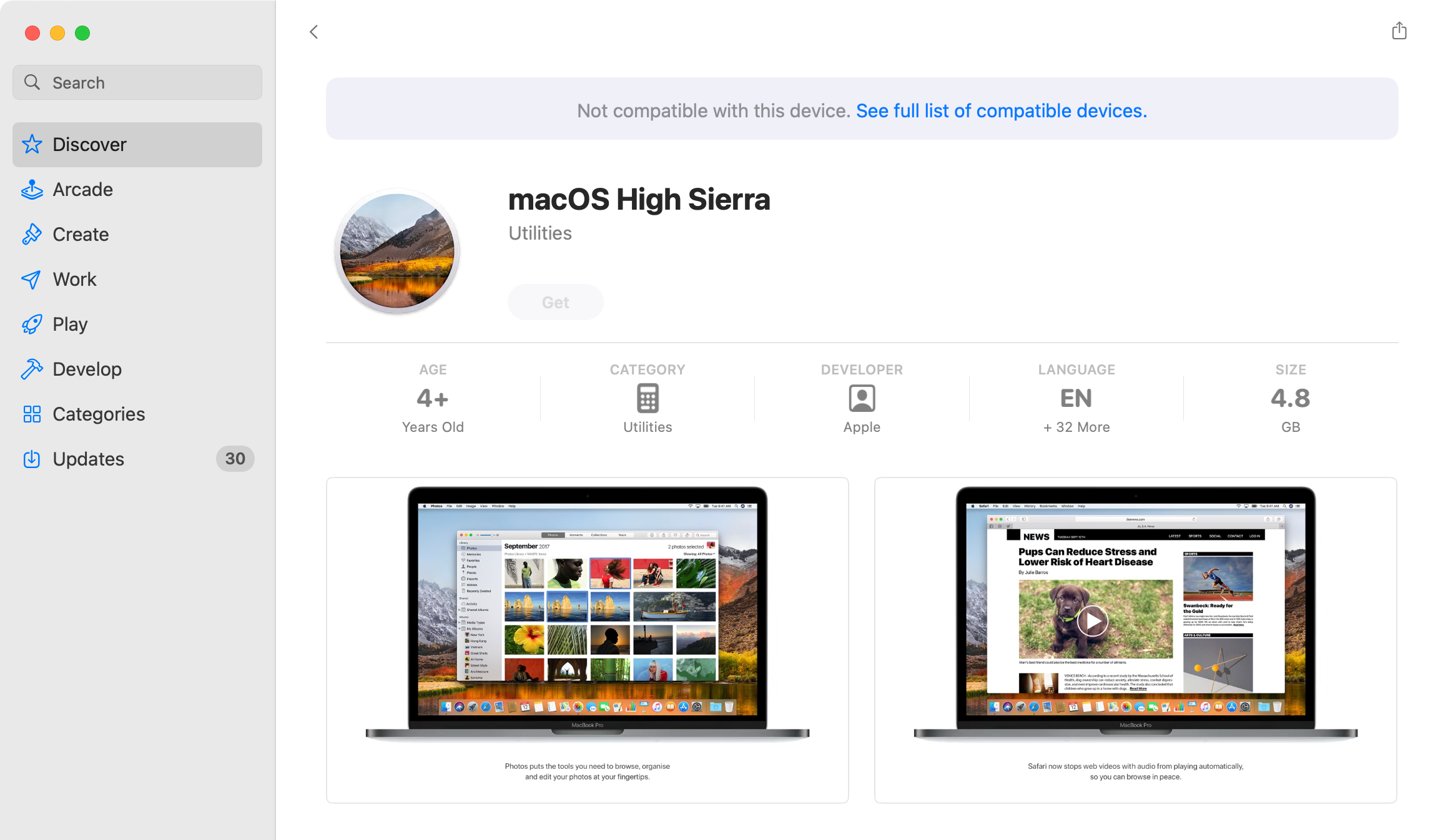Open the Develop section

(87, 368)
